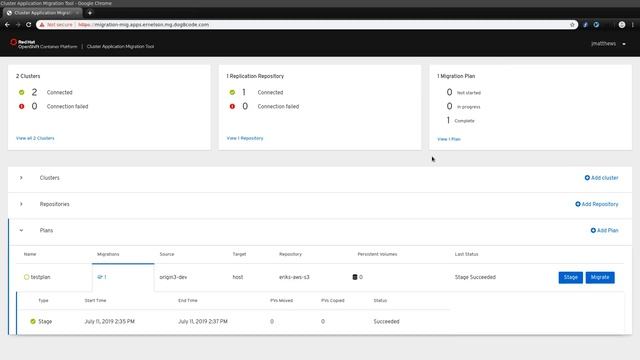Click the eriks-aws-s3 repository cell
This screenshot has width=640, height=360.
pos(294,277)
